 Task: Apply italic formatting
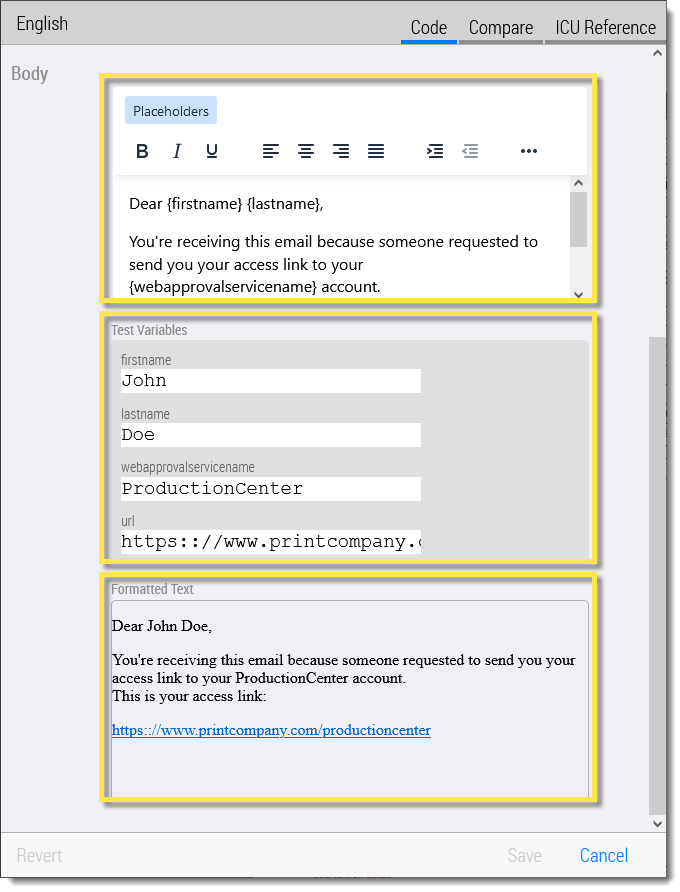[177, 151]
